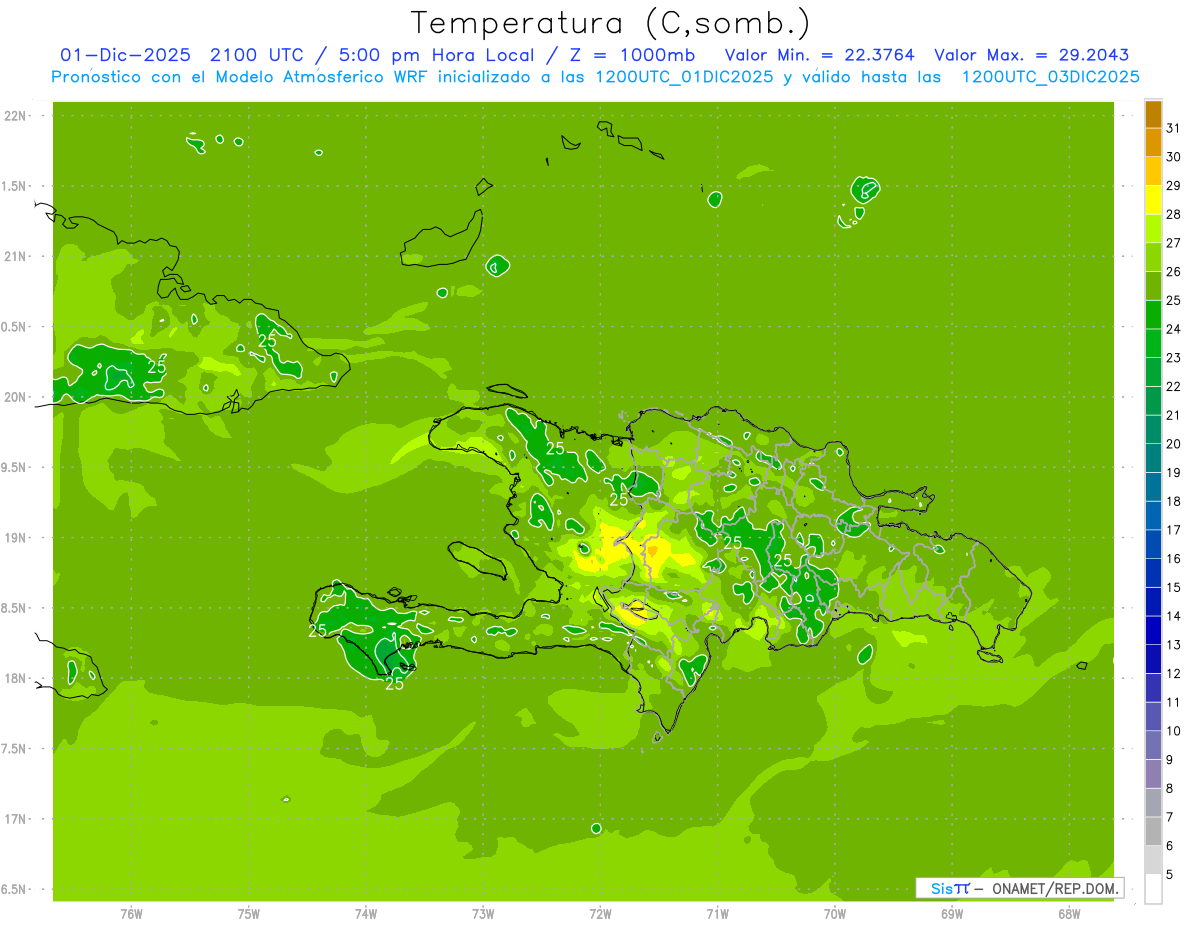The width and height of the screenshot is (1200, 927).
Task: Click the title "Temperatura (C,somb.)"
Action: tap(611, 23)
